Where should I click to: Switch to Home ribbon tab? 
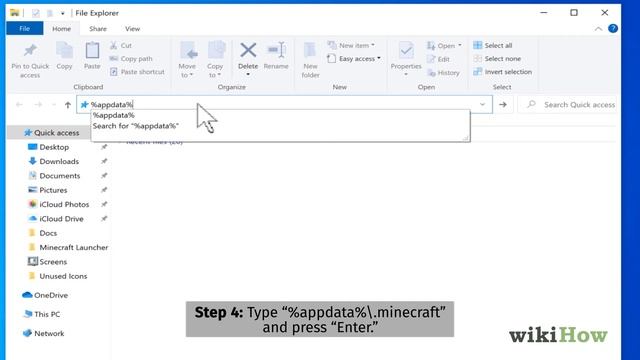click(62, 29)
